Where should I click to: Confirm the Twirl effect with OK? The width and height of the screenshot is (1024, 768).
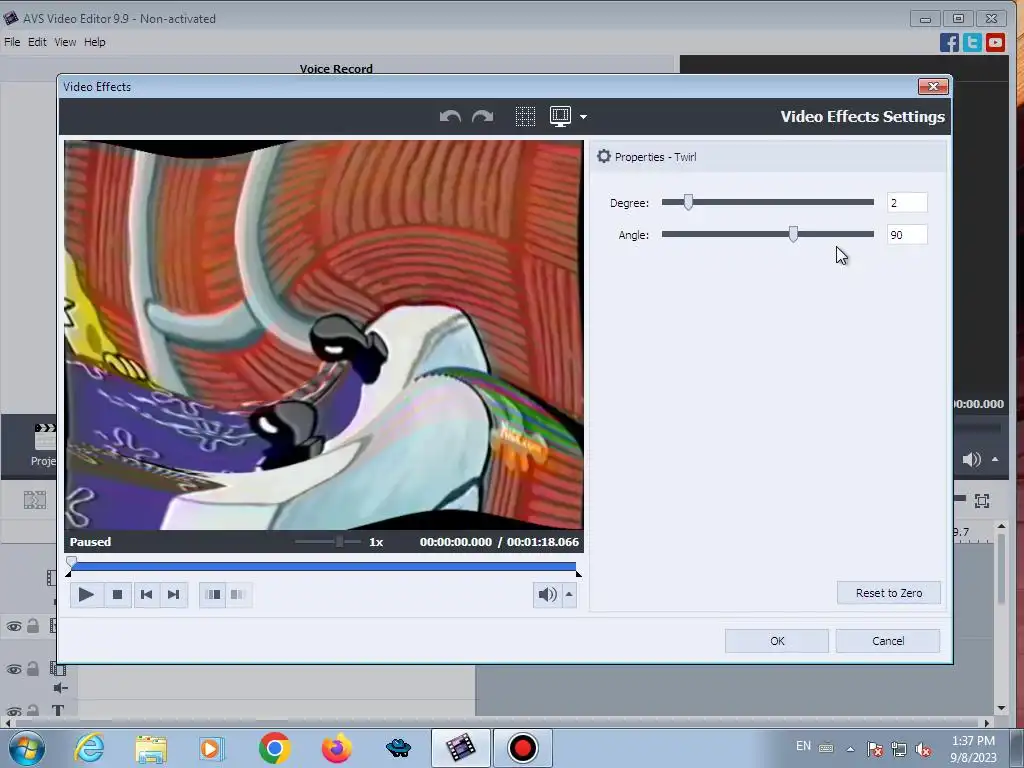776,641
